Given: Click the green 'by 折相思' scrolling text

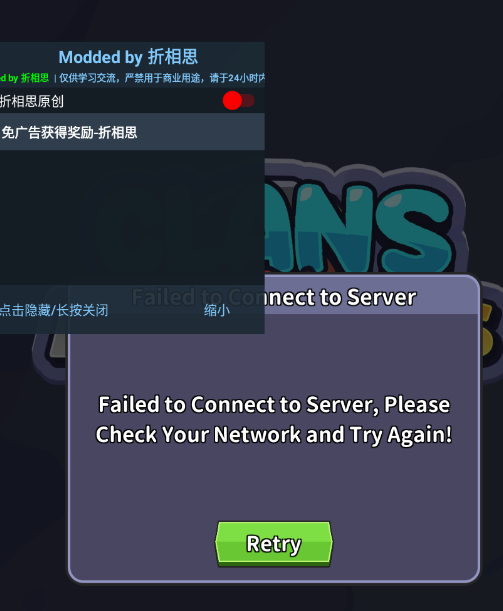Looking at the screenshot, I should (24, 78).
